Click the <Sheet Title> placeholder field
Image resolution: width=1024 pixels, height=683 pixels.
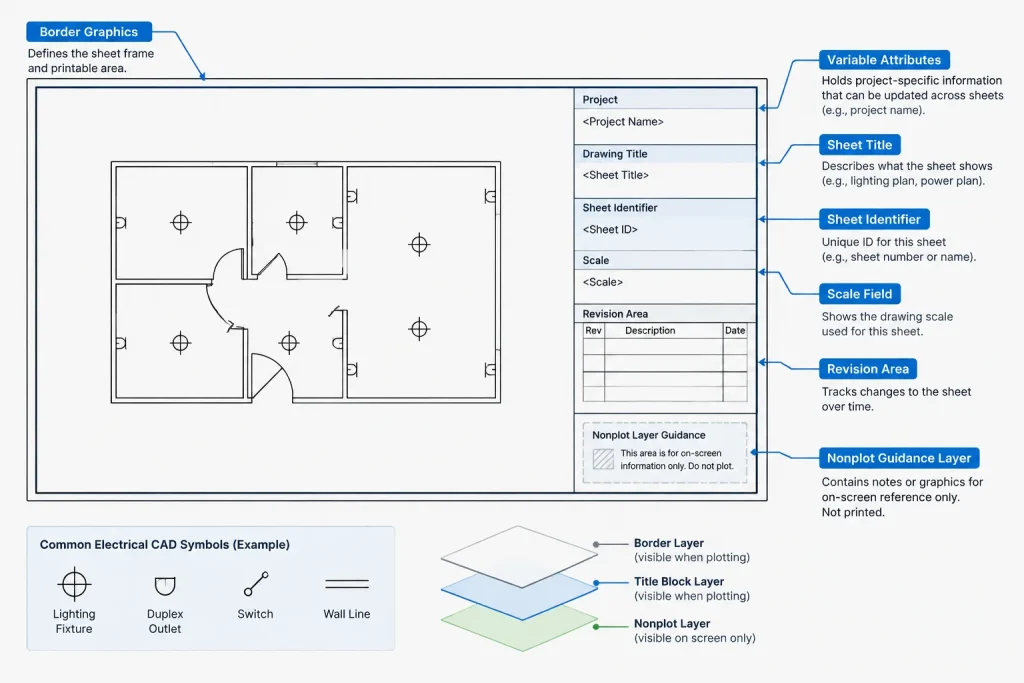point(616,175)
